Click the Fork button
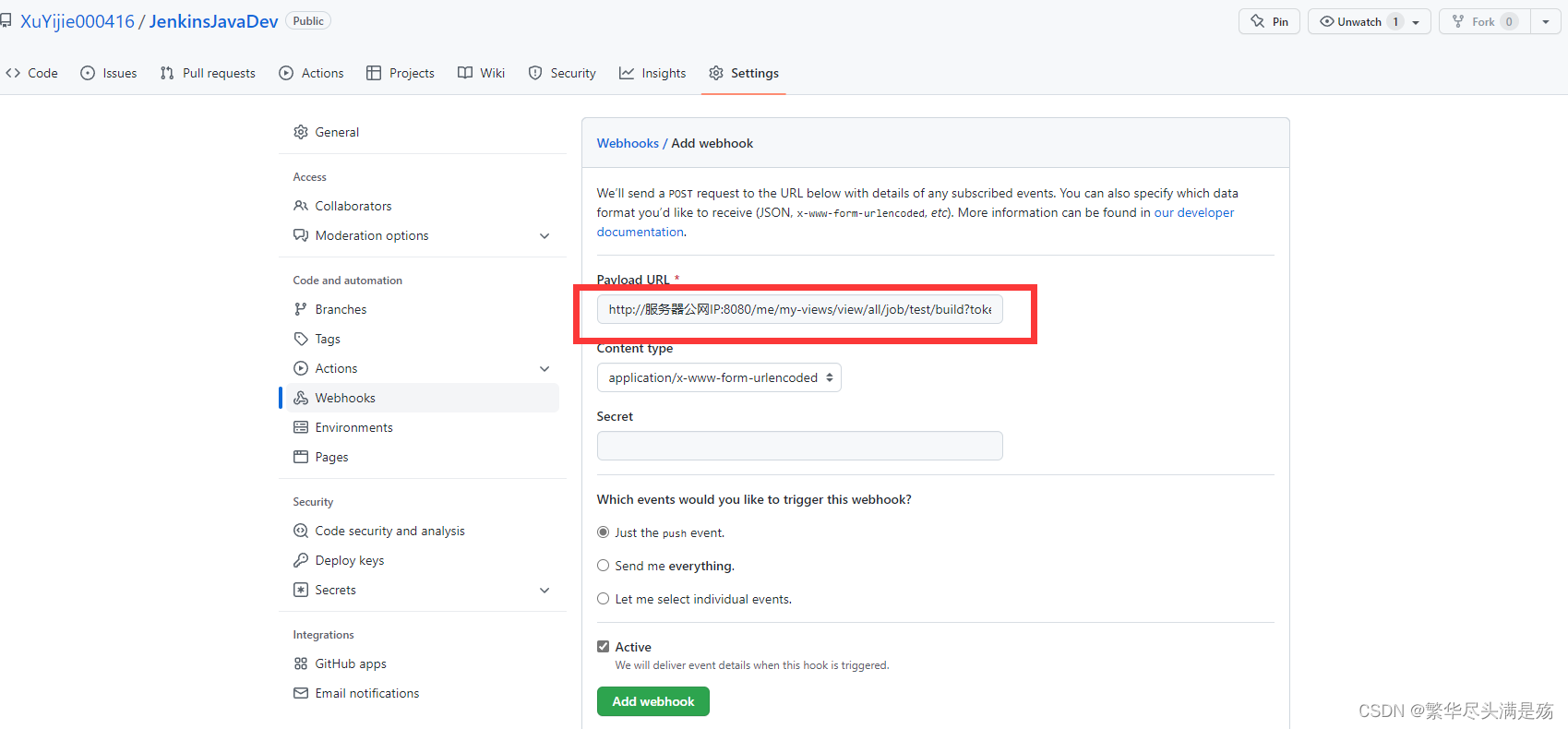This screenshot has width=1568, height=729. click(1484, 21)
